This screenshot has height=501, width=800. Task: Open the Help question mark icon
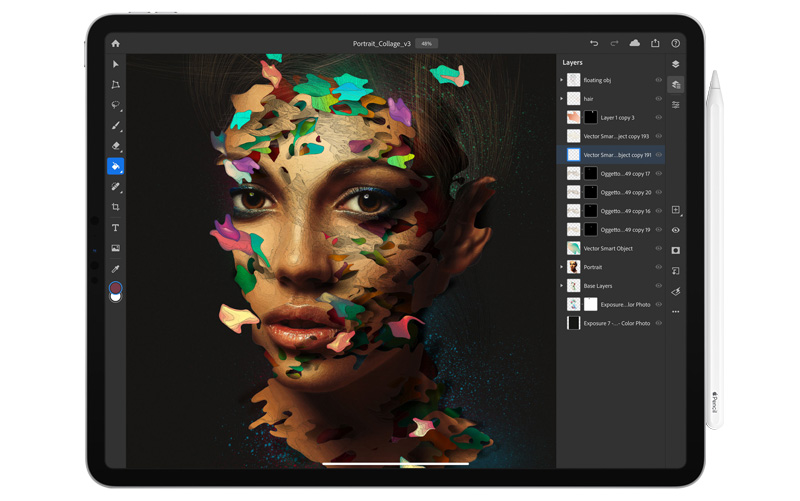[676, 43]
